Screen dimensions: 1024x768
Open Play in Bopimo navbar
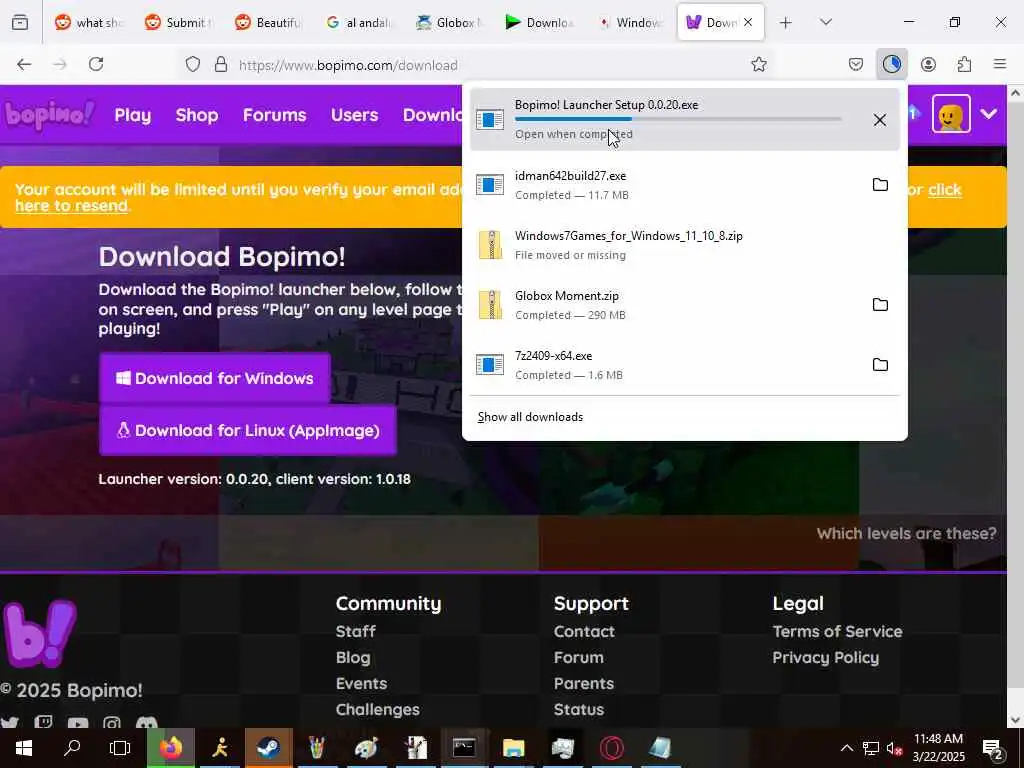pos(133,115)
